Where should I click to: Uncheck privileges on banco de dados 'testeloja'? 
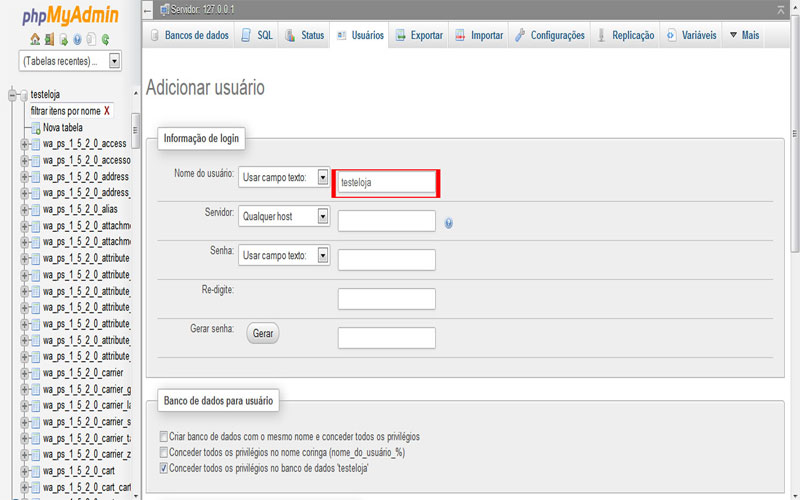click(163, 468)
